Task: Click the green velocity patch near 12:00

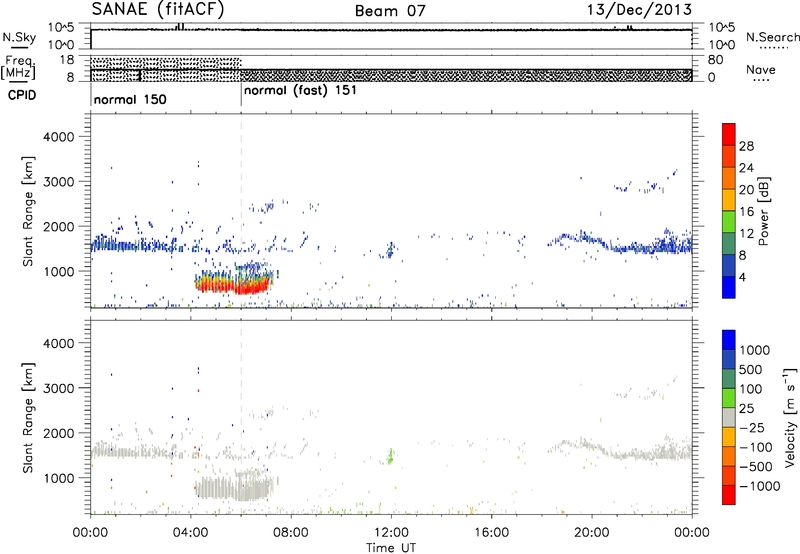Action: tap(390, 457)
